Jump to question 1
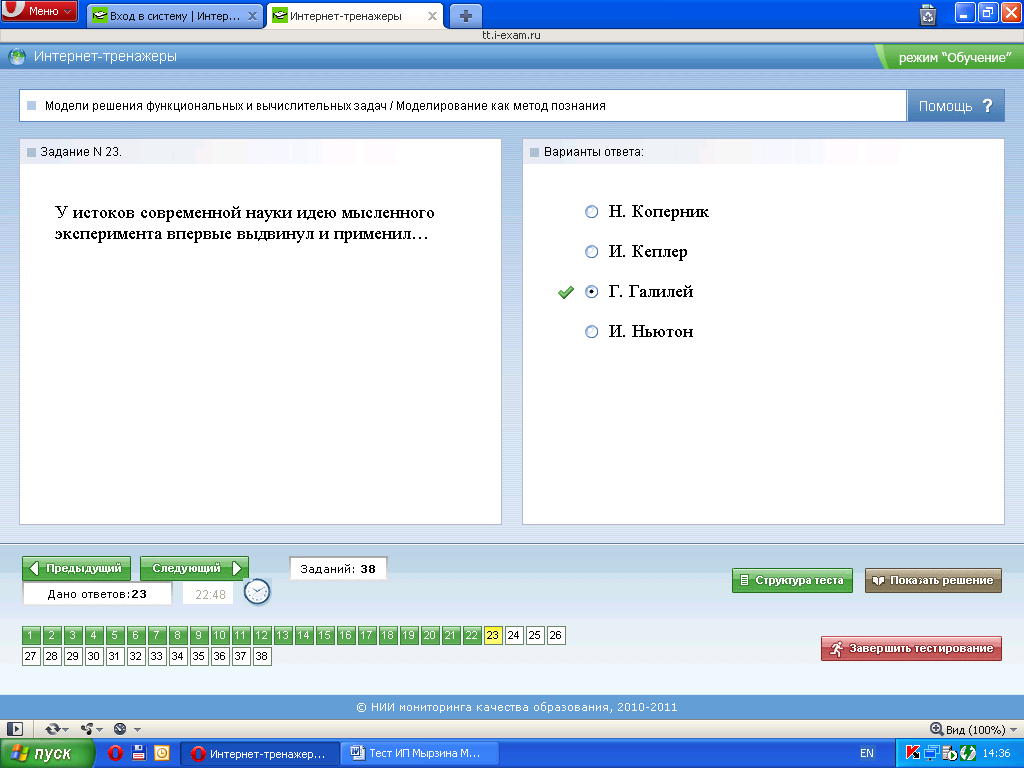The height and width of the screenshot is (768, 1024). (x=31, y=635)
